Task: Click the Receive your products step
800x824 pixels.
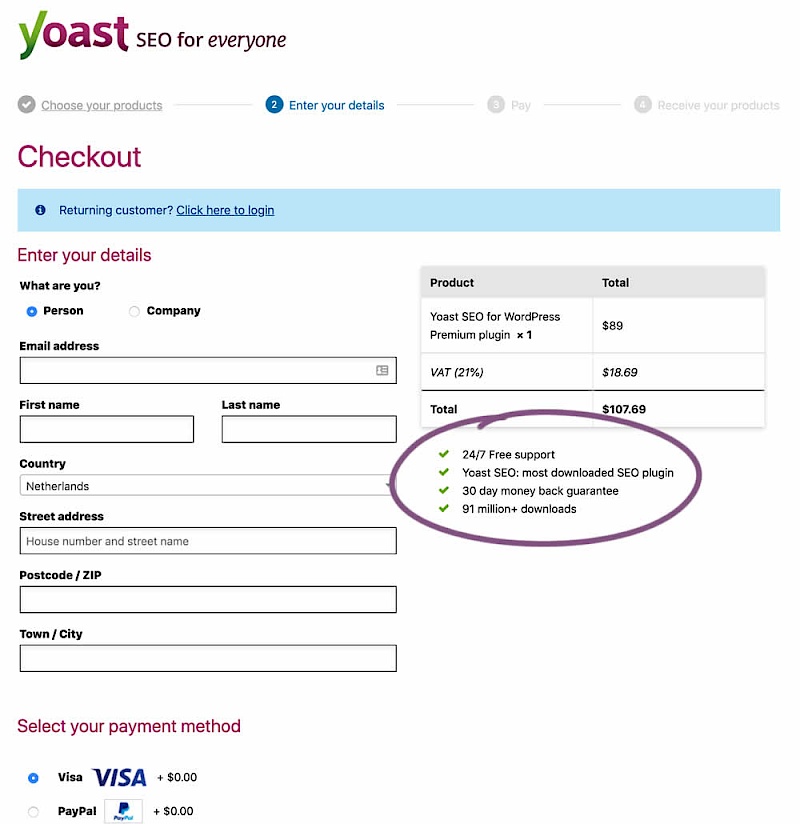Action: 718,105
